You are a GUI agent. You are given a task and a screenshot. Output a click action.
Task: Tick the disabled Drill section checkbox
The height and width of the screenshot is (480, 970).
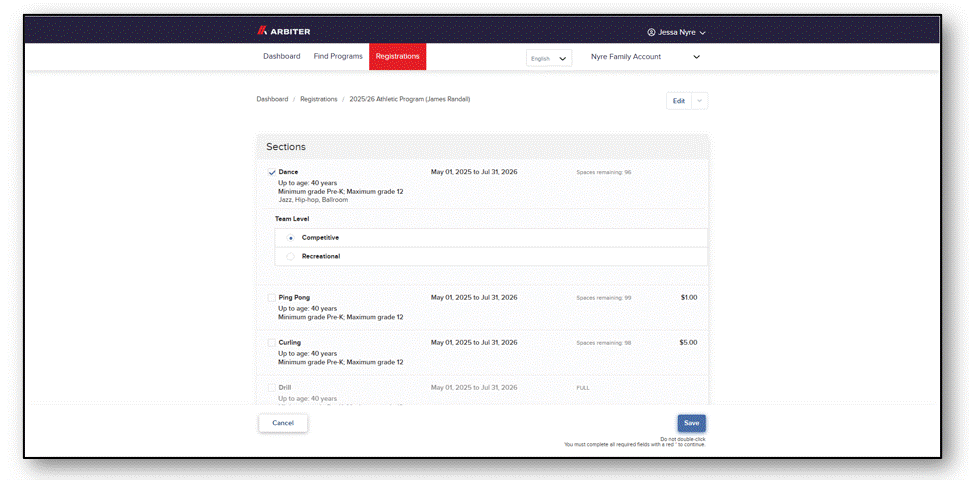point(272,388)
